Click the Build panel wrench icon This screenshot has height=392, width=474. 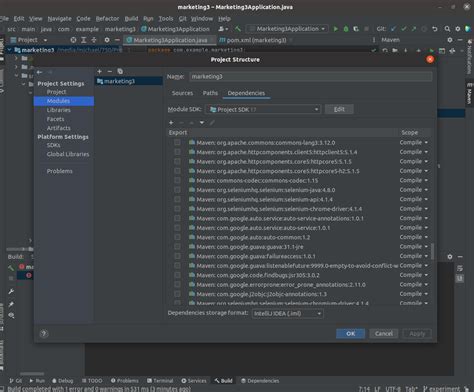pos(11,292)
